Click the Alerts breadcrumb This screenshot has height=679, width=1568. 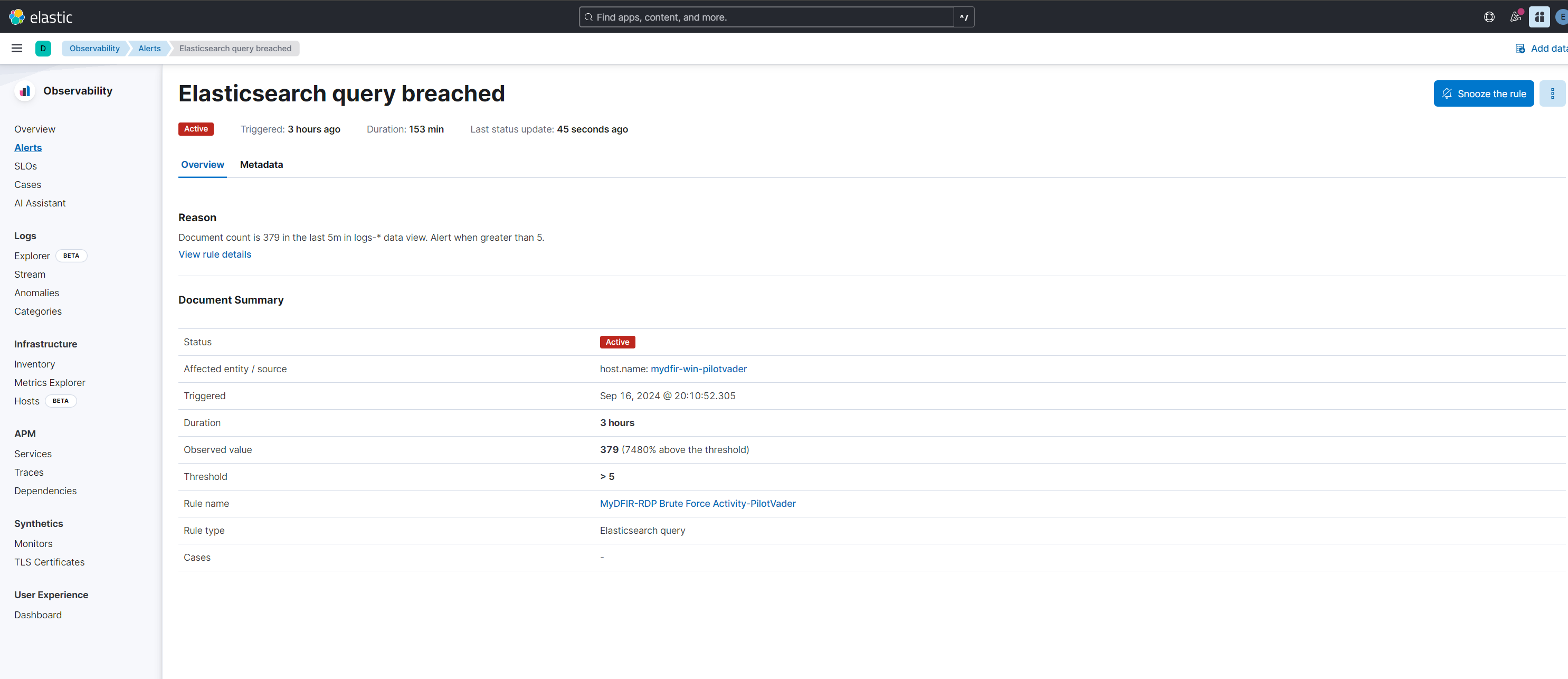(149, 48)
